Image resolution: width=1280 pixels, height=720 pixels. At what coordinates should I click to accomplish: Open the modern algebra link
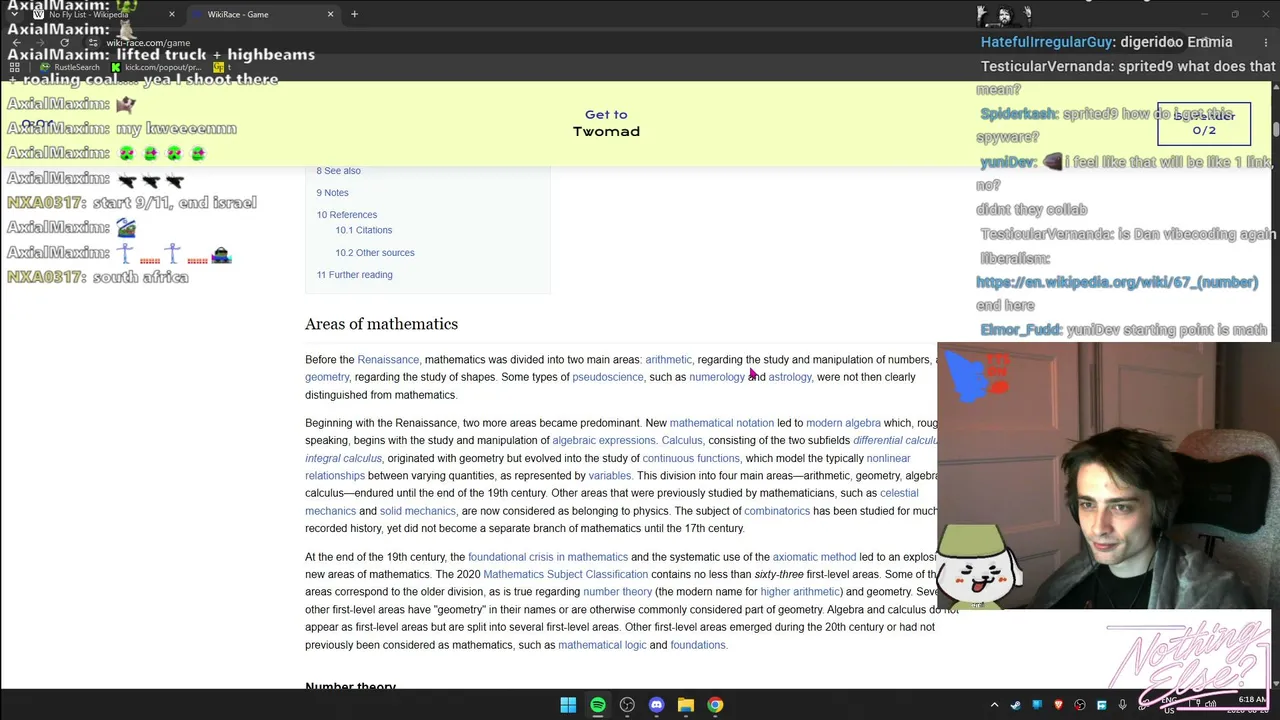click(x=843, y=423)
